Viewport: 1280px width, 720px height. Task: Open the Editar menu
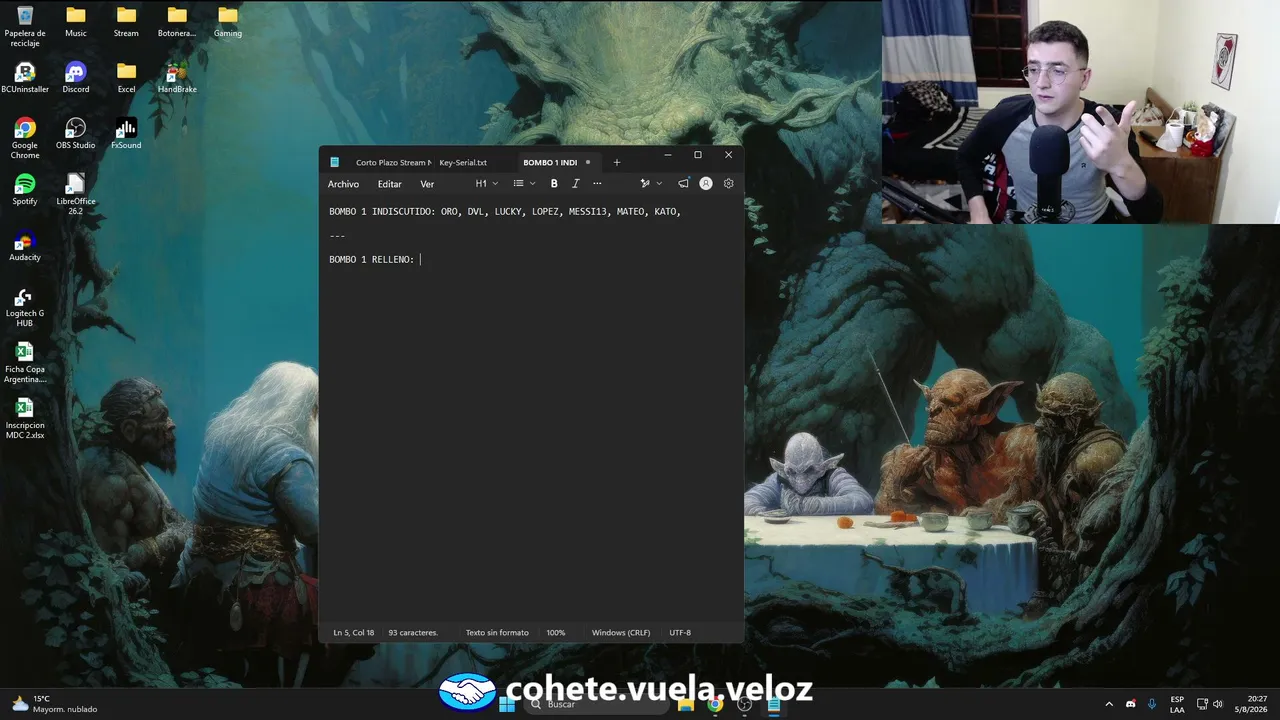[389, 184]
